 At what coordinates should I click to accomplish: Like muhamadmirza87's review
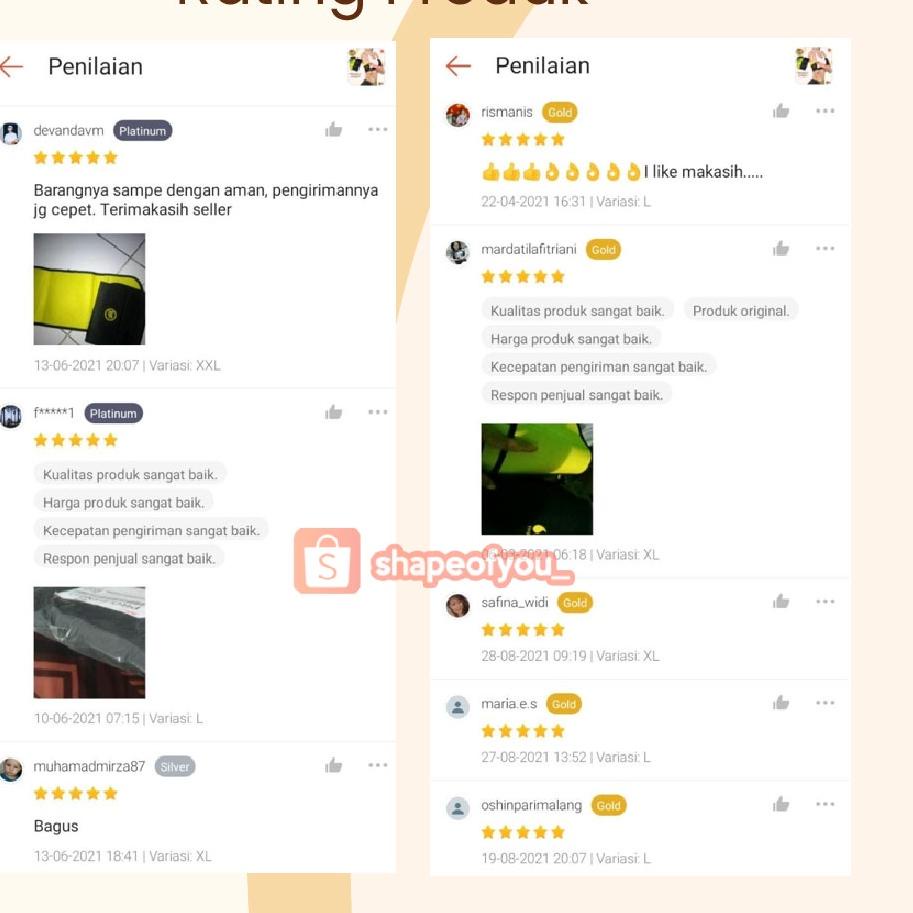(334, 765)
